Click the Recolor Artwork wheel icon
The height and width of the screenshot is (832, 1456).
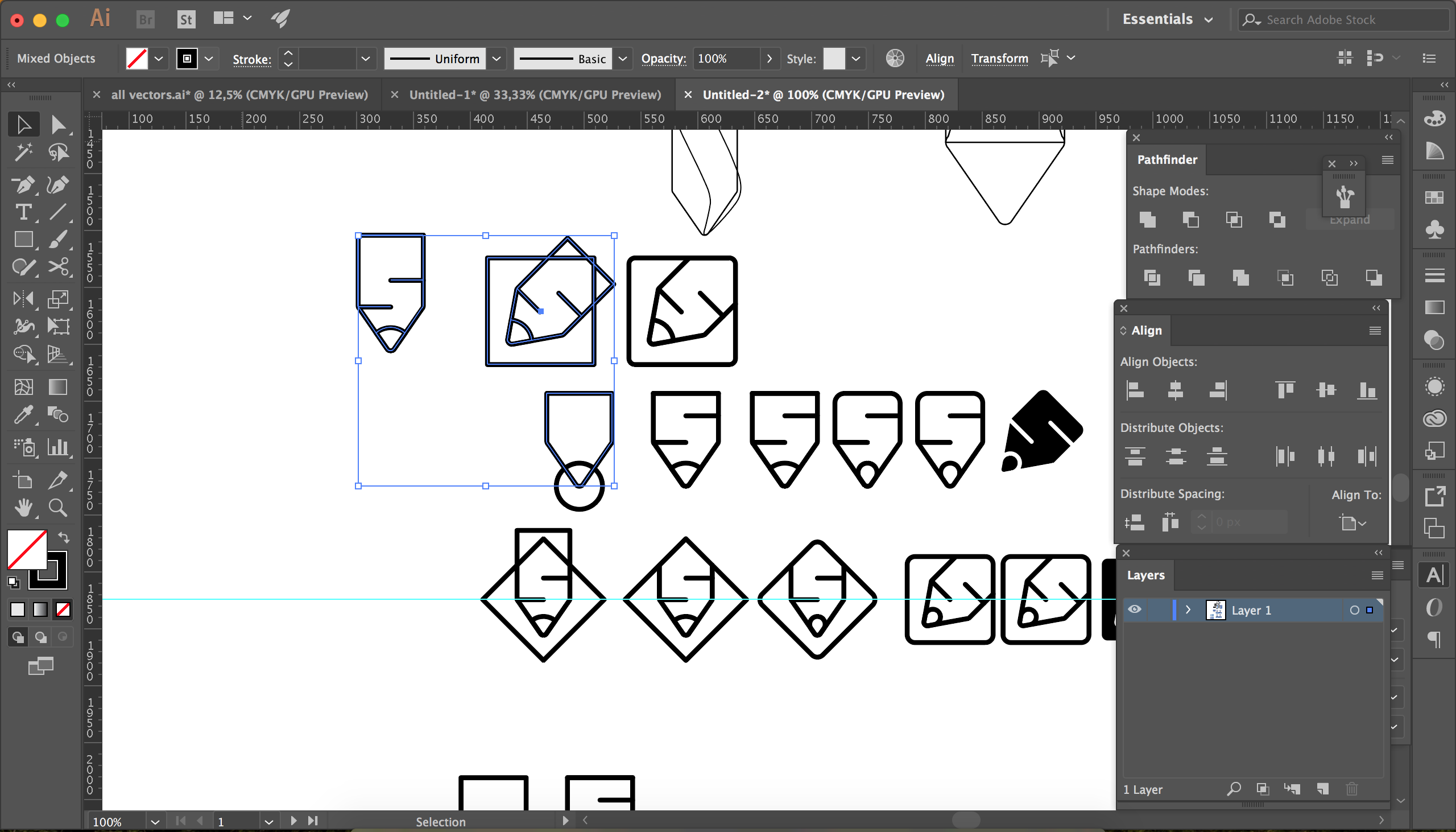pos(895,58)
